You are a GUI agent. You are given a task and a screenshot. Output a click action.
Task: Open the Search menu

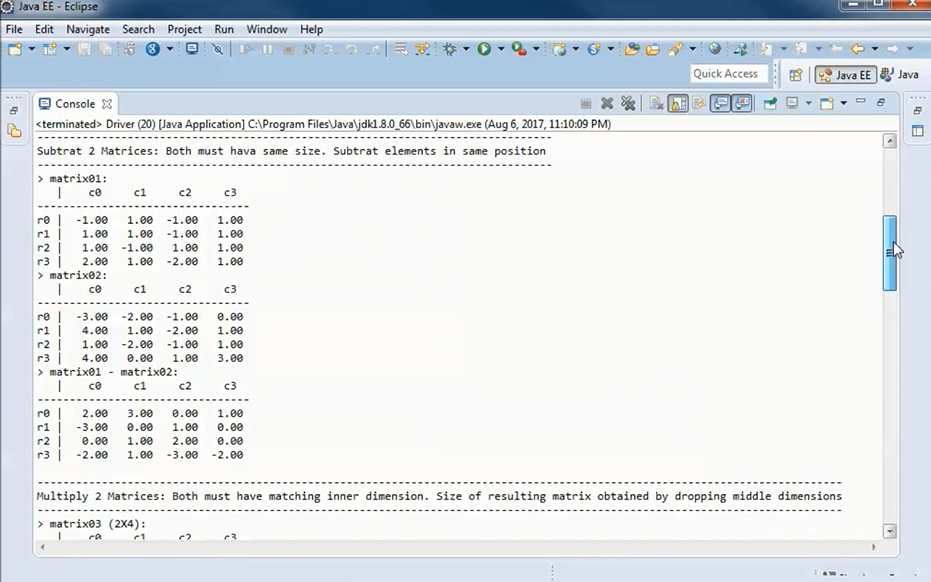(x=138, y=29)
